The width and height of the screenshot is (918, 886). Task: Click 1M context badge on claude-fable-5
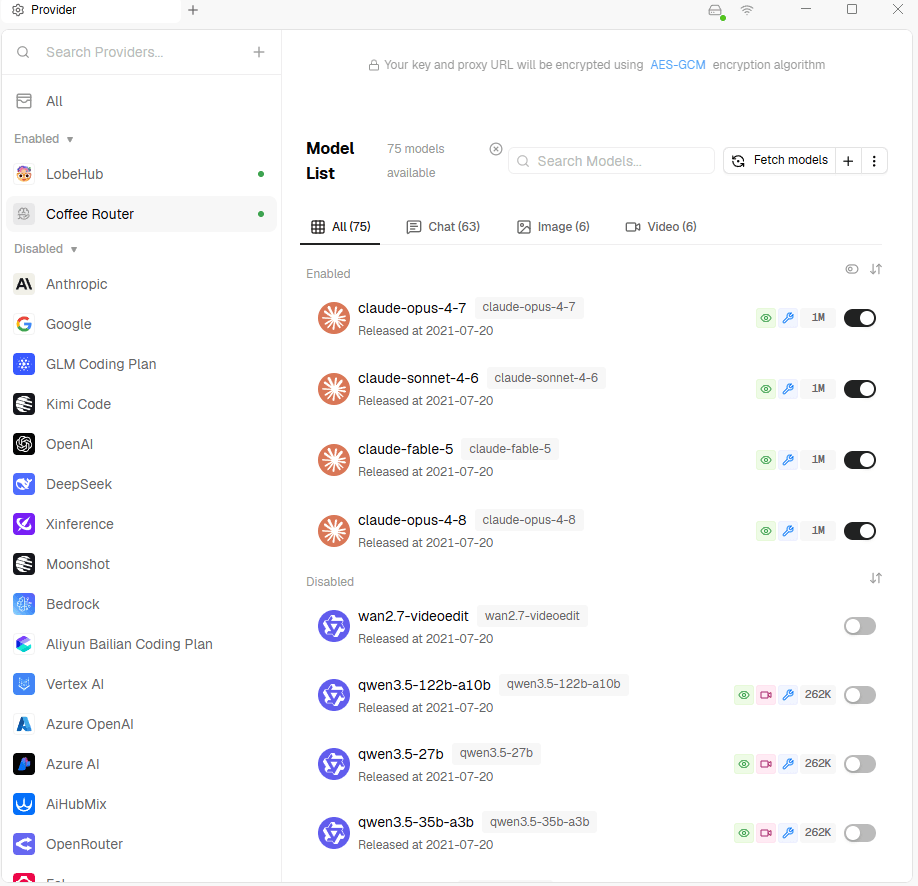818,460
